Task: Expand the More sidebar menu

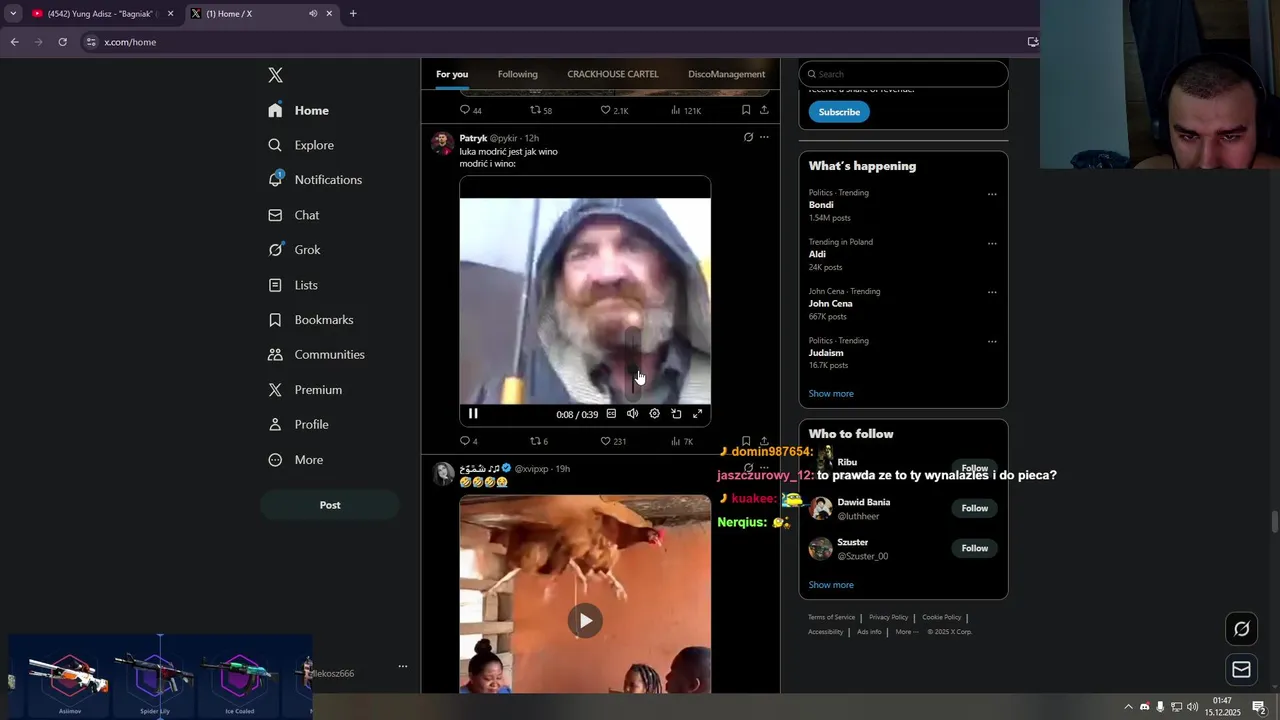Action: [x=296, y=460]
